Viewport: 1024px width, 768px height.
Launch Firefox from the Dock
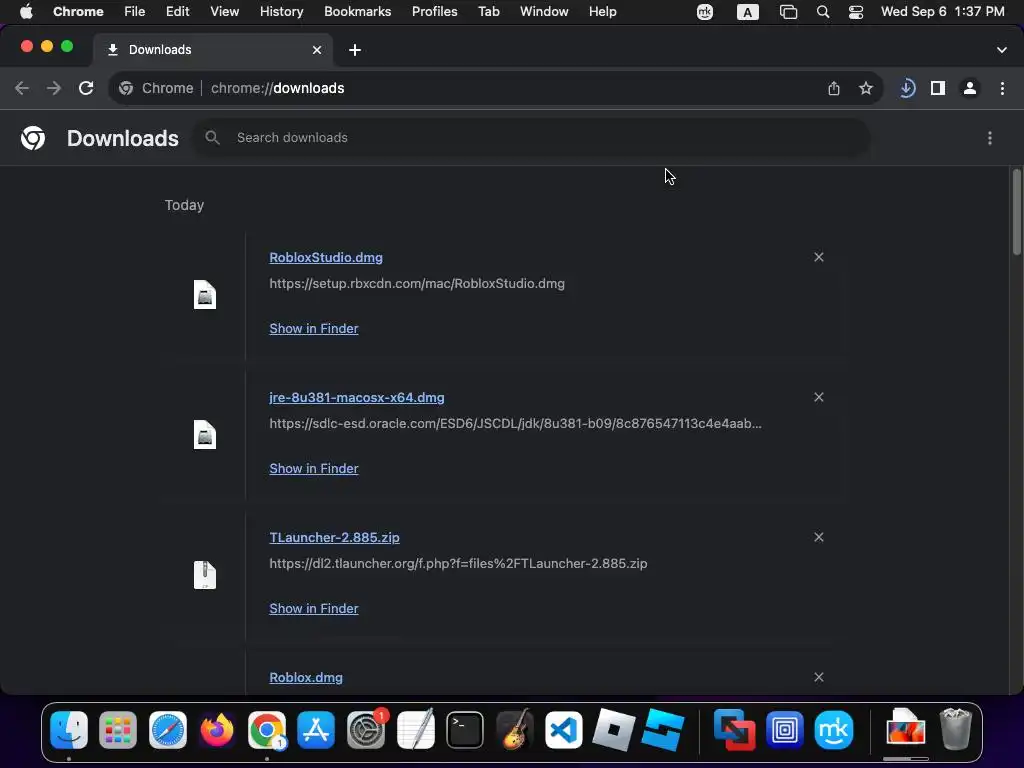217,729
